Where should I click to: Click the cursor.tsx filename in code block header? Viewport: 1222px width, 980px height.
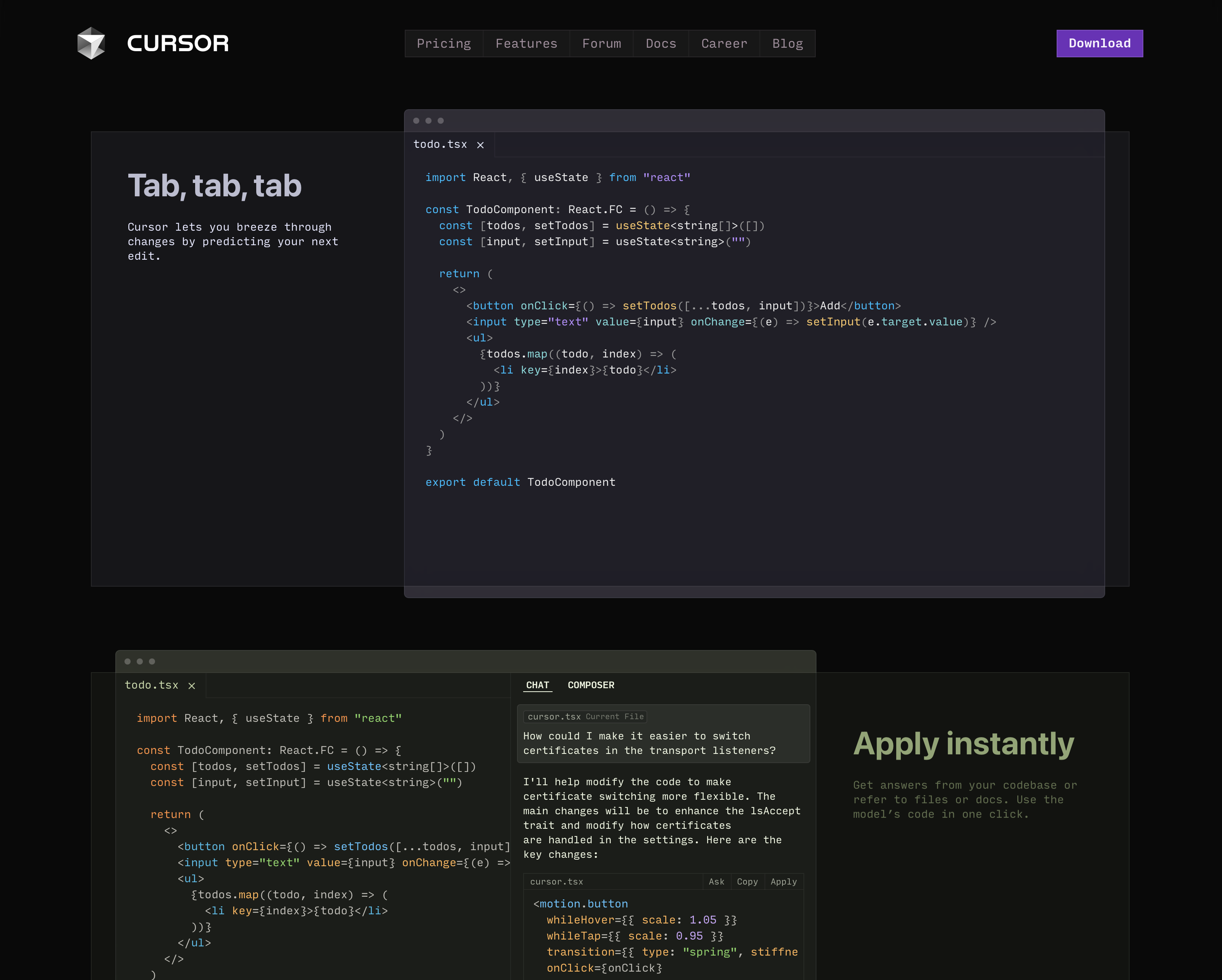click(556, 882)
